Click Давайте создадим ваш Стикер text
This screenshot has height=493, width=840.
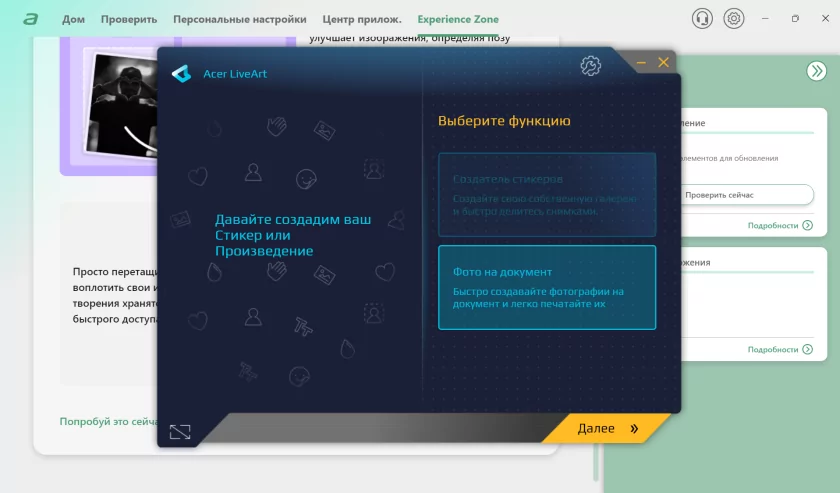(293, 235)
